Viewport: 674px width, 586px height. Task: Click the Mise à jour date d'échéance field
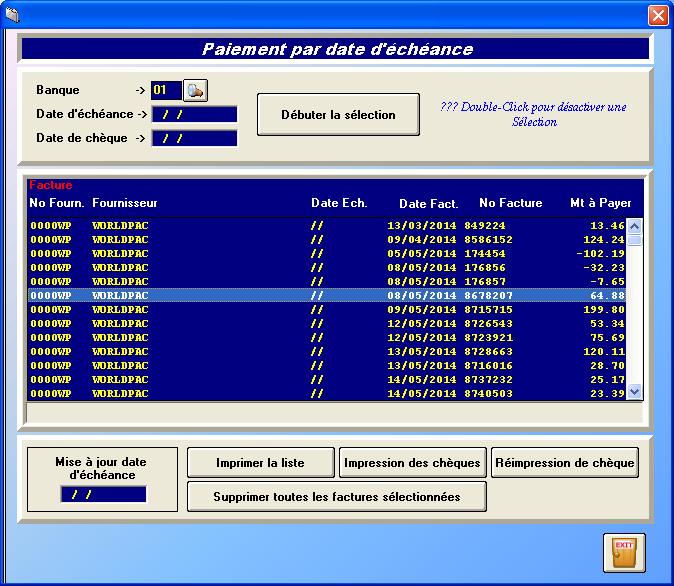click(x=103, y=494)
